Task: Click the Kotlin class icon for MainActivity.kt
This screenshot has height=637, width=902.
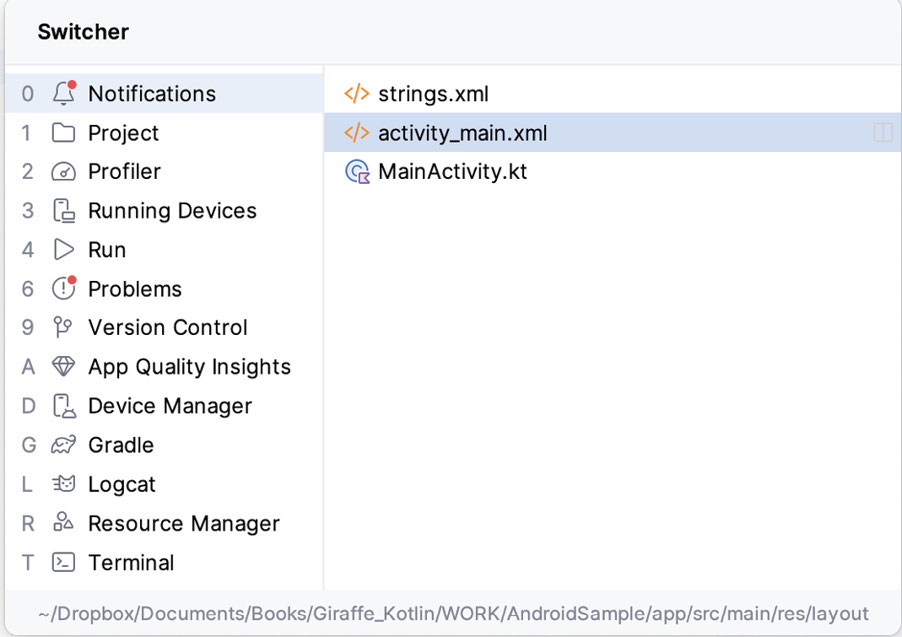Action: pyautogui.click(x=356, y=172)
